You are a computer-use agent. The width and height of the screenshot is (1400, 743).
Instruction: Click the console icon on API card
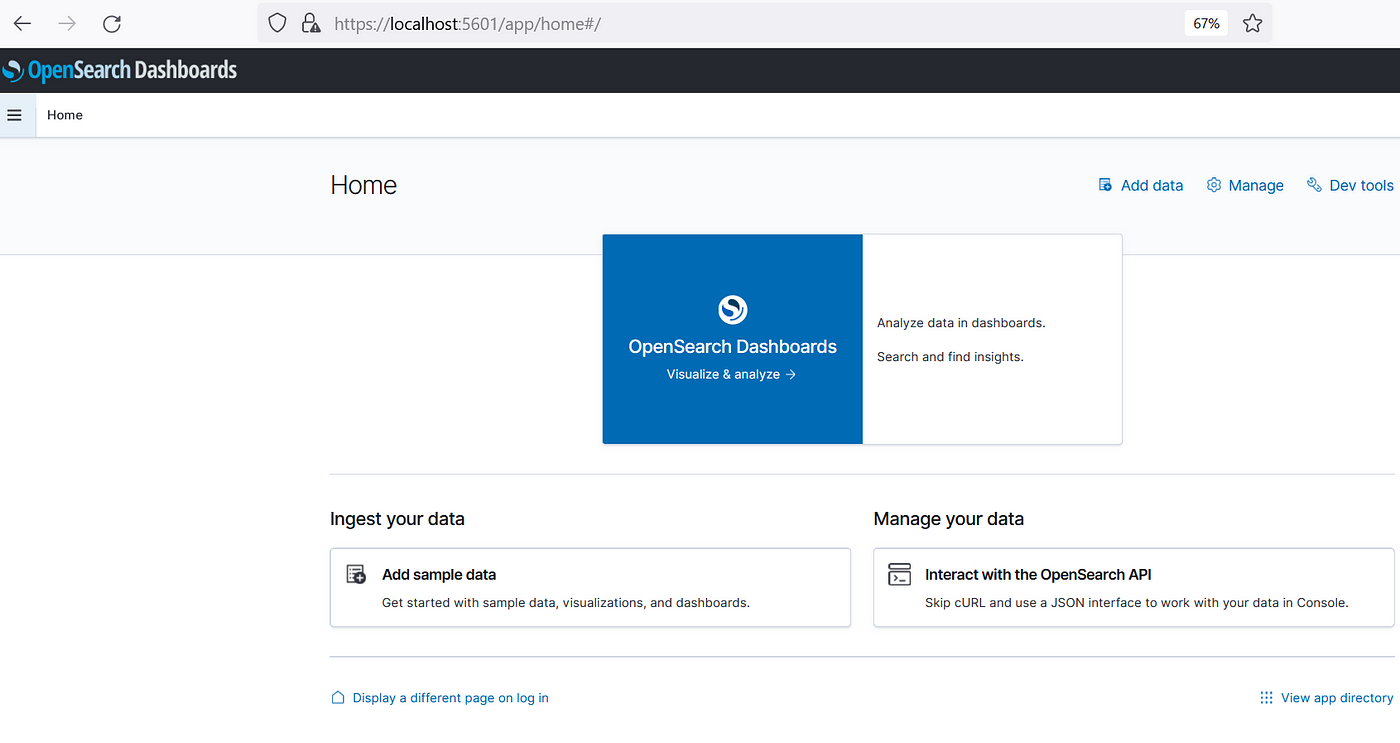899,574
